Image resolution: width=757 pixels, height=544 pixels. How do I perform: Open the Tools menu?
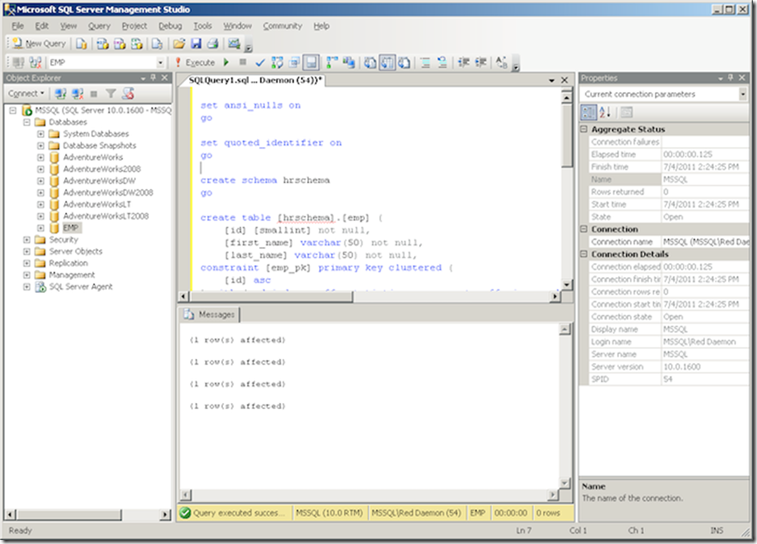coord(203,26)
